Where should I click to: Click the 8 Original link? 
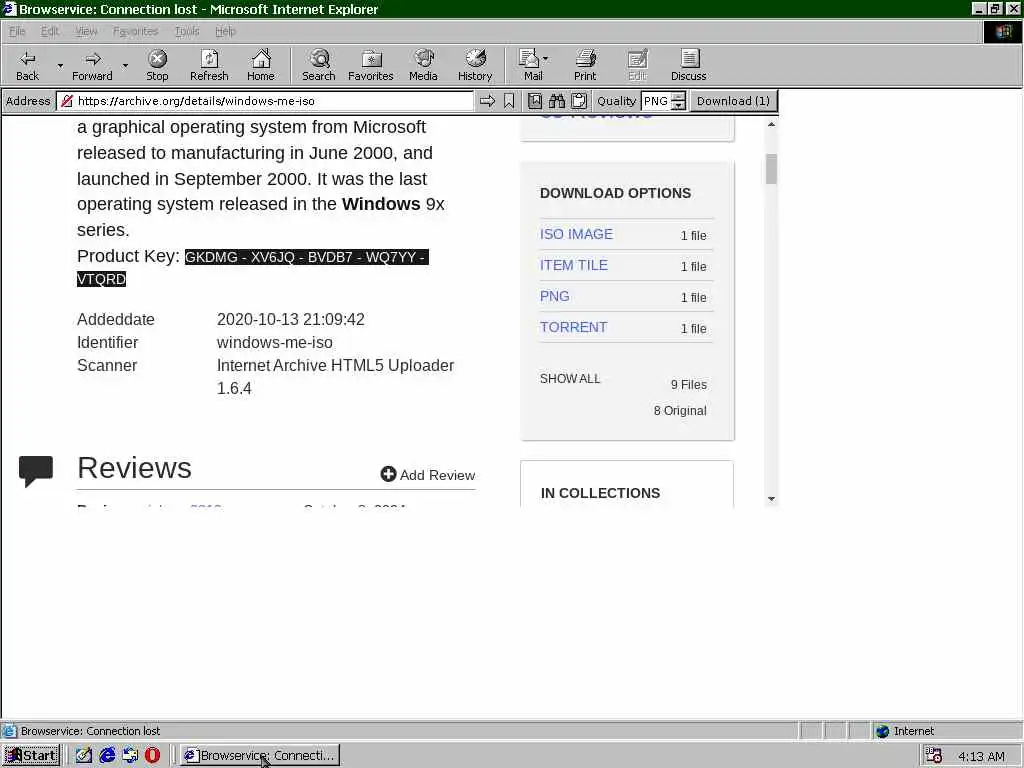680,411
